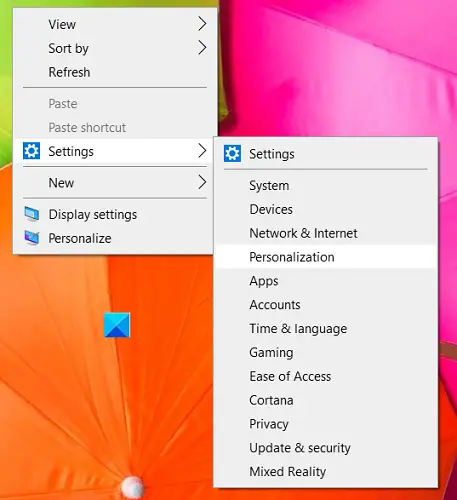
Task: Expand the Sort by submenu arrow
Action: coord(202,48)
